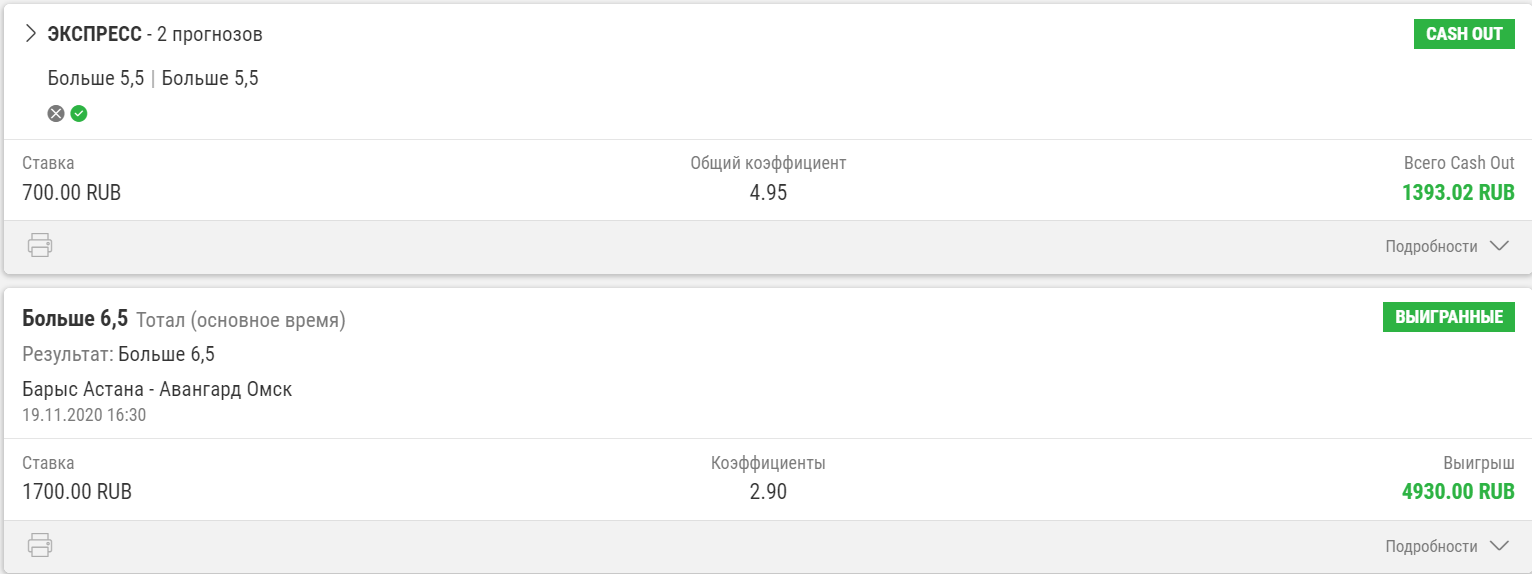Open Подробности for the express bet
This screenshot has width=1532, height=574.
click(1446, 246)
